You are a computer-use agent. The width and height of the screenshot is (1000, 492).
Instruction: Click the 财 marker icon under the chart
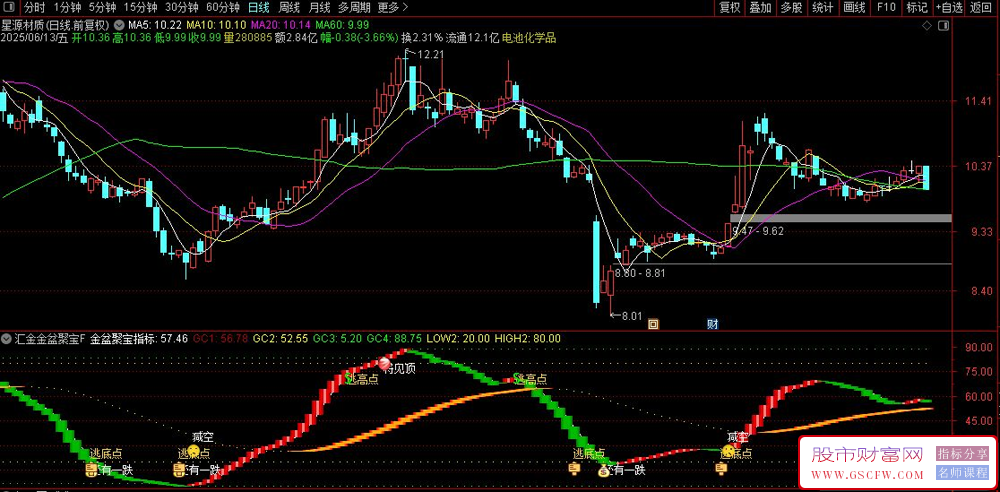click(x=713, y=324)
